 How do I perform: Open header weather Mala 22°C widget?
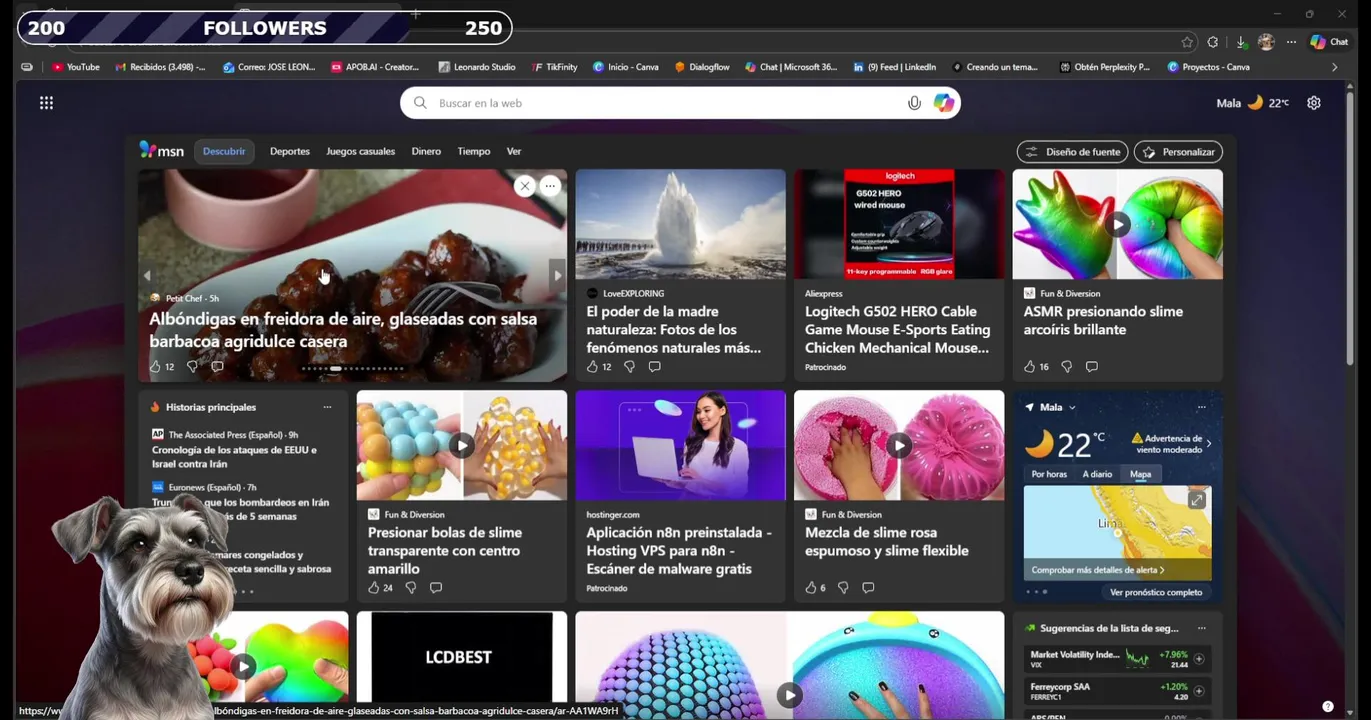point(1252,103)
